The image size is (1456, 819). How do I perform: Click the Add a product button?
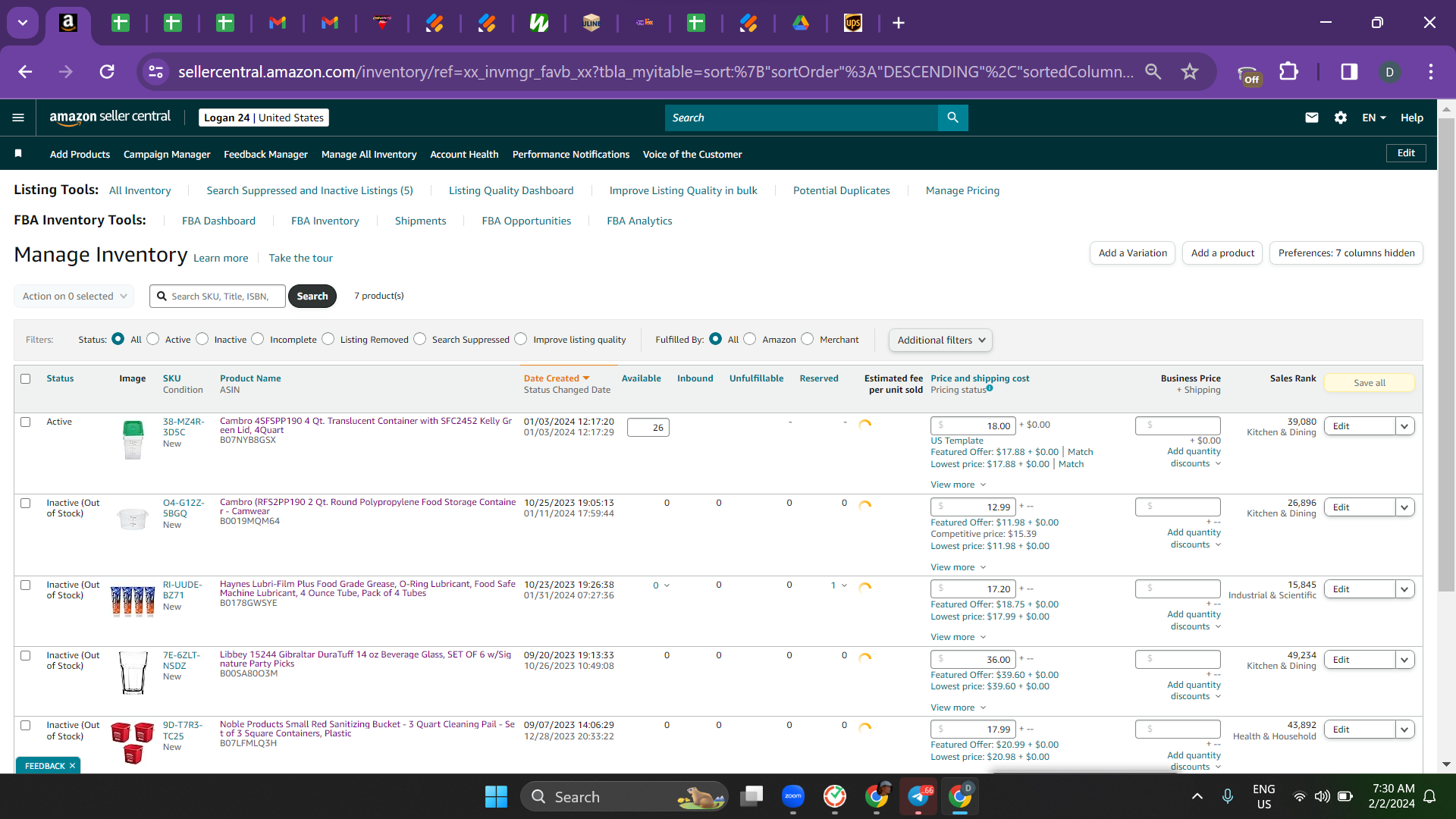[1222, 253]
